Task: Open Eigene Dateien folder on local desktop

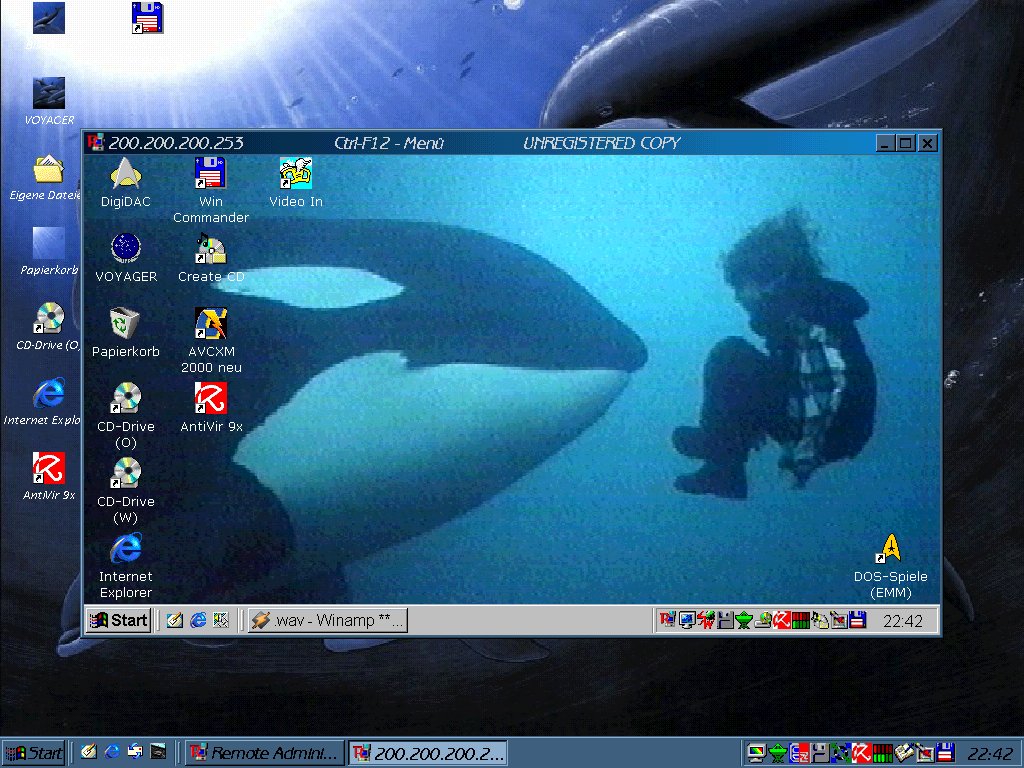Action: click(48, 171)
